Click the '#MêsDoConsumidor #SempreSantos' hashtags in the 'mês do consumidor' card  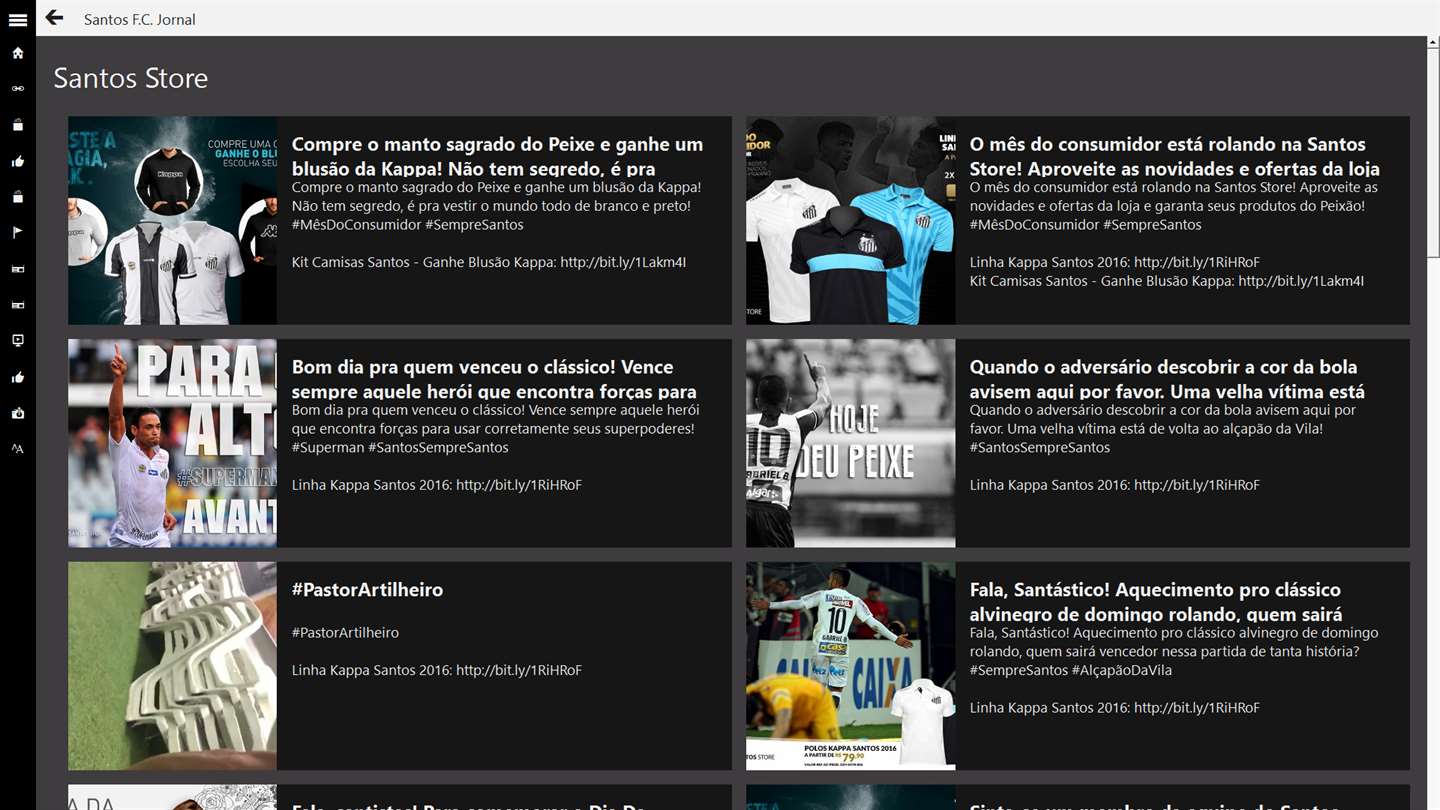click(x=1086, y=225)
